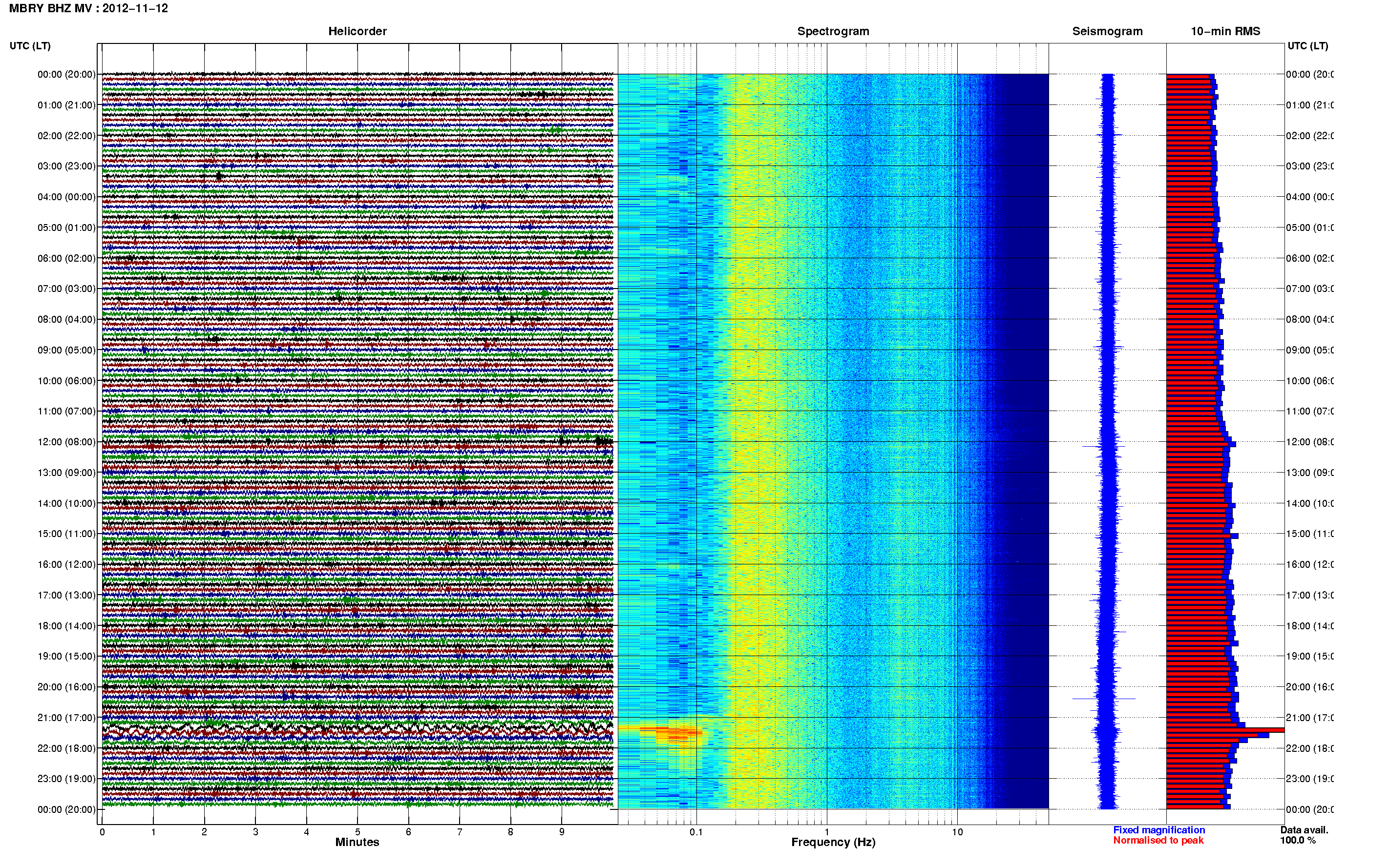Click the '10-min RMS' panel heading
1389x868 pixels.
1225,32
